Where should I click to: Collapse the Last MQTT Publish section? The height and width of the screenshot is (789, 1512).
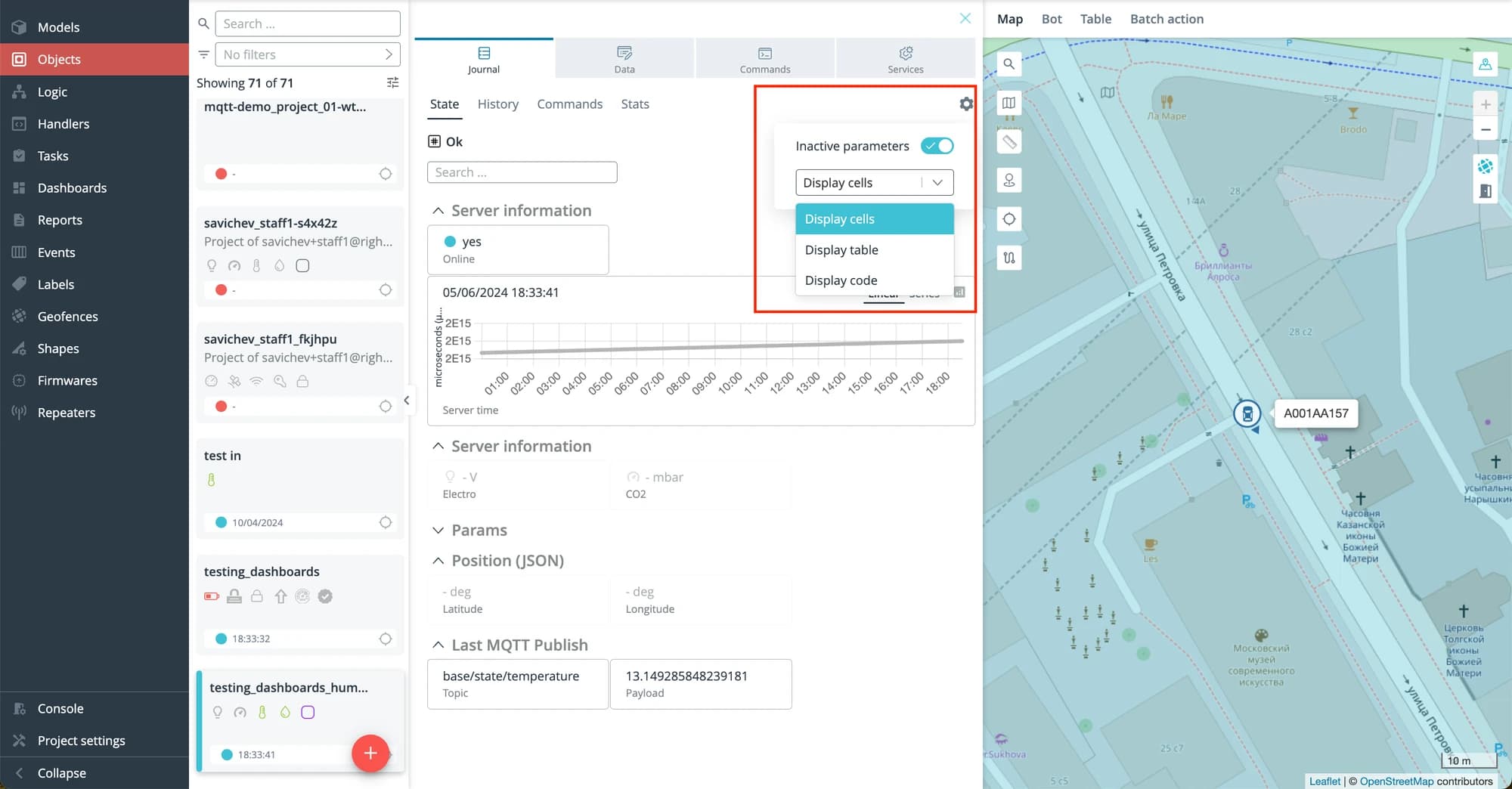tap(438, 645)
